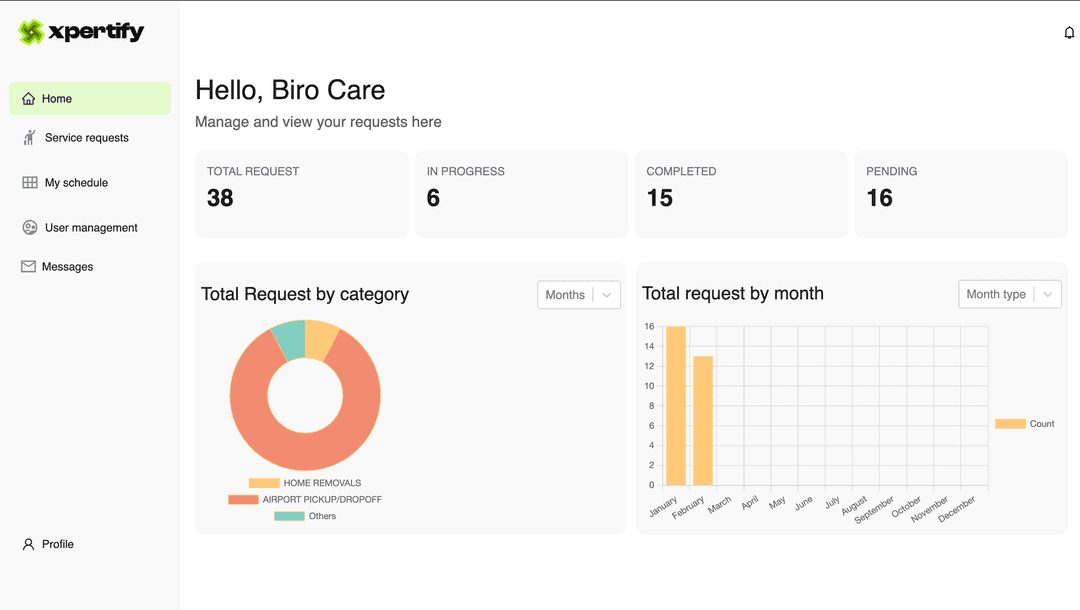1080x610 pixels.
Task: Open the Total Request summary card
Action: point(301,194)
